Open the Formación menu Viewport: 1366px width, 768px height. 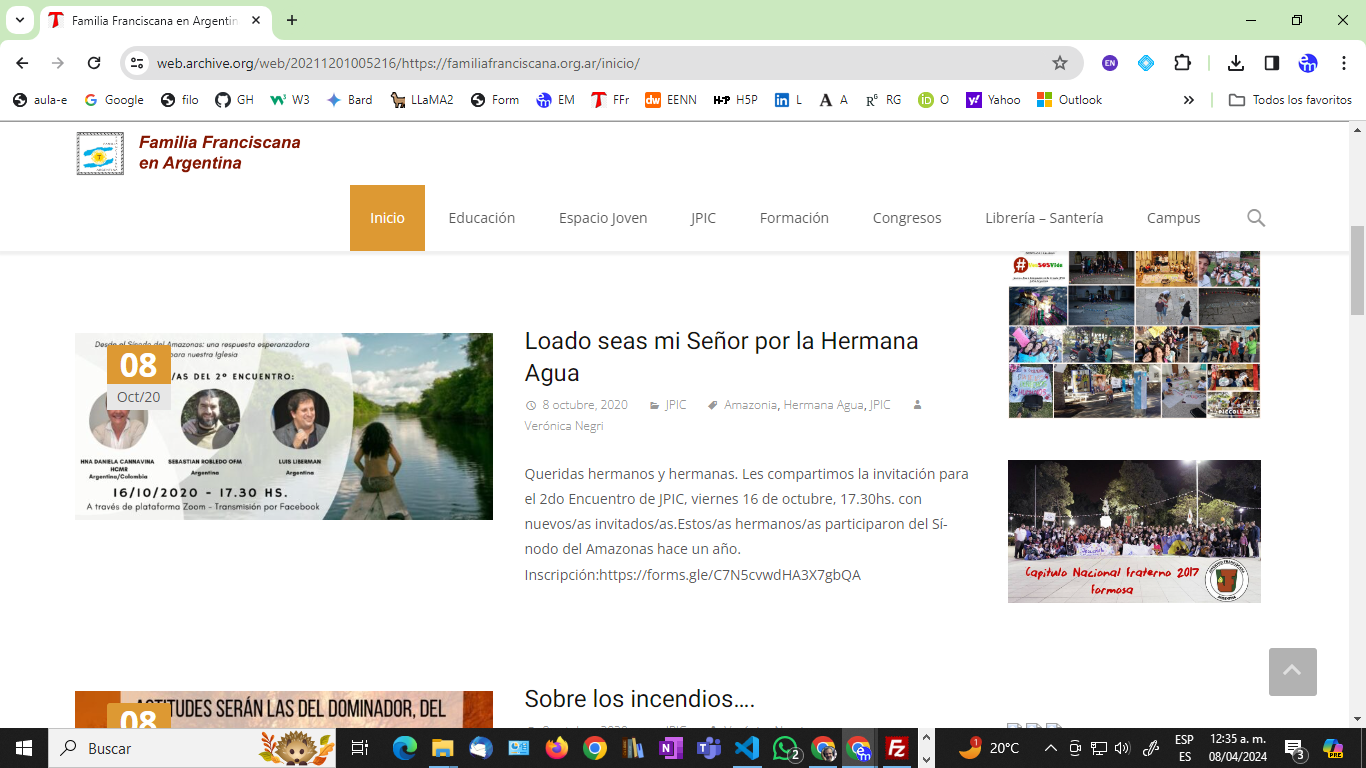tap(794, 218)
